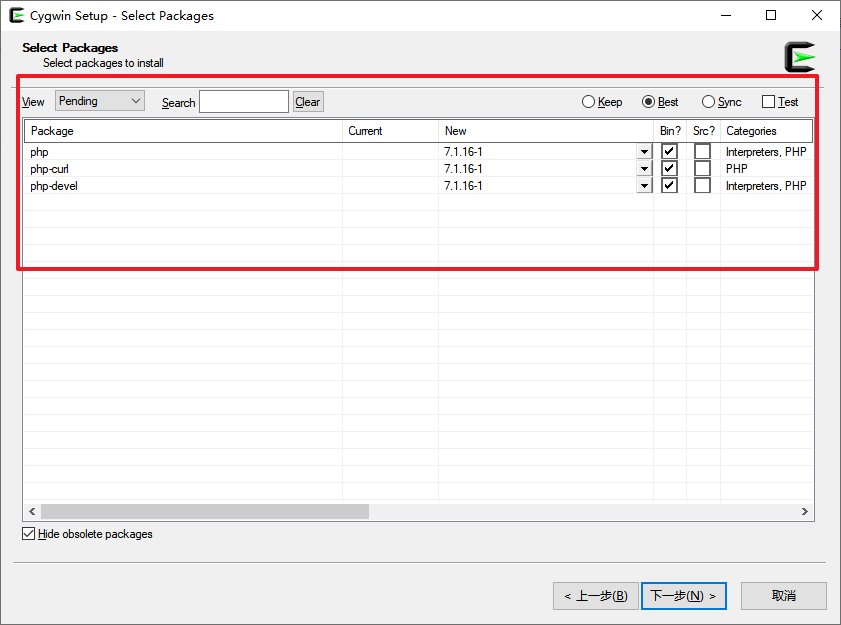Click the Categories column header
Image resolution: width=841 pixels, height=625 pixels.
766,131
